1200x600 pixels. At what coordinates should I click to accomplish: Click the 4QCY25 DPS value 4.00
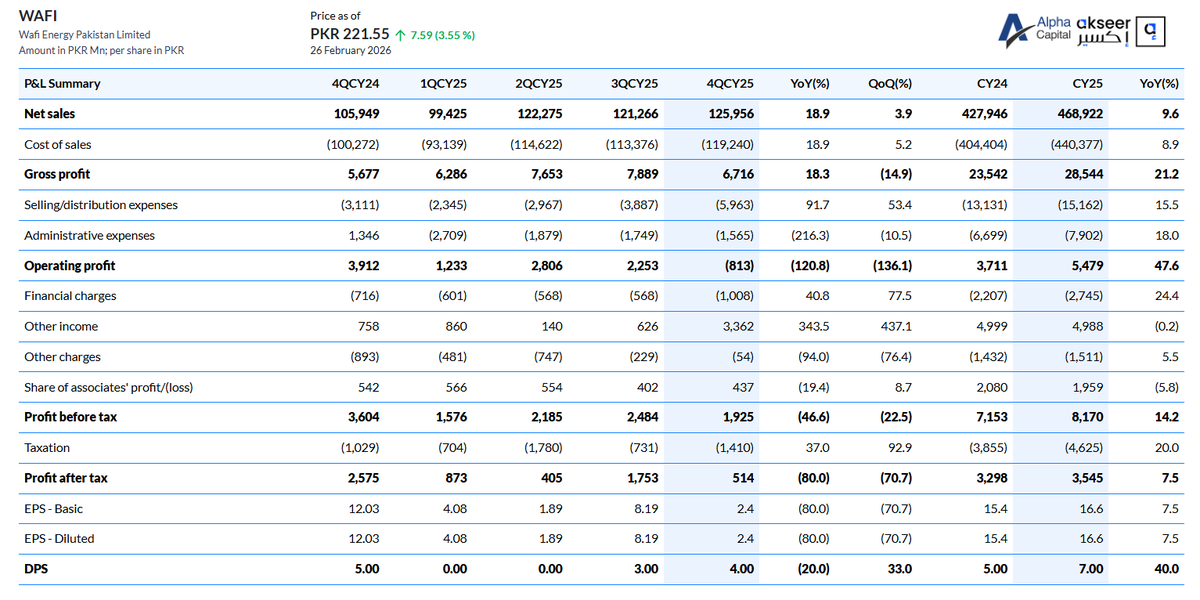point(742,569)
